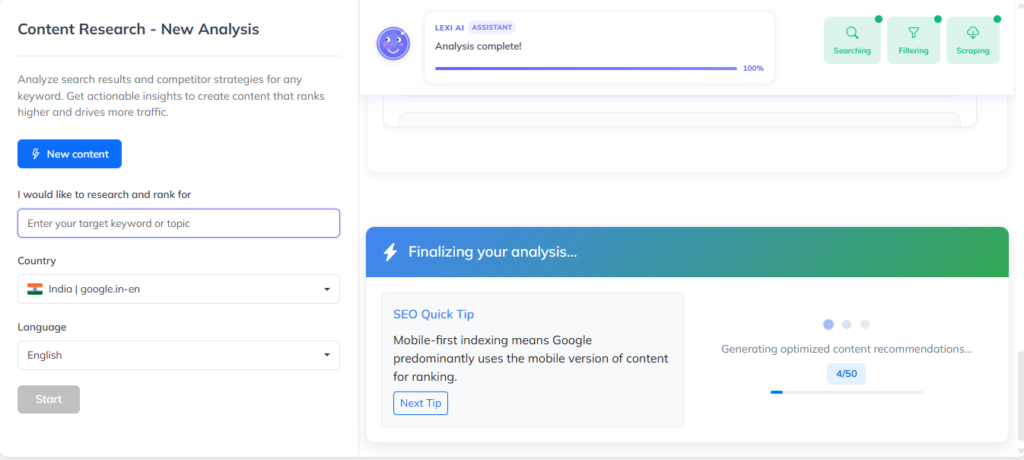Click the New content button
The width and height of the screenshot is (1024, 460).
click(x=69, y=154)
